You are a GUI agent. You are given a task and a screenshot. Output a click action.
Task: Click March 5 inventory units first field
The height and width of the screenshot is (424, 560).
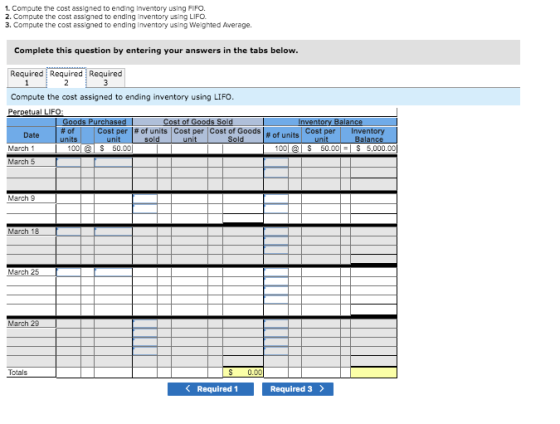tap(276, 162)
